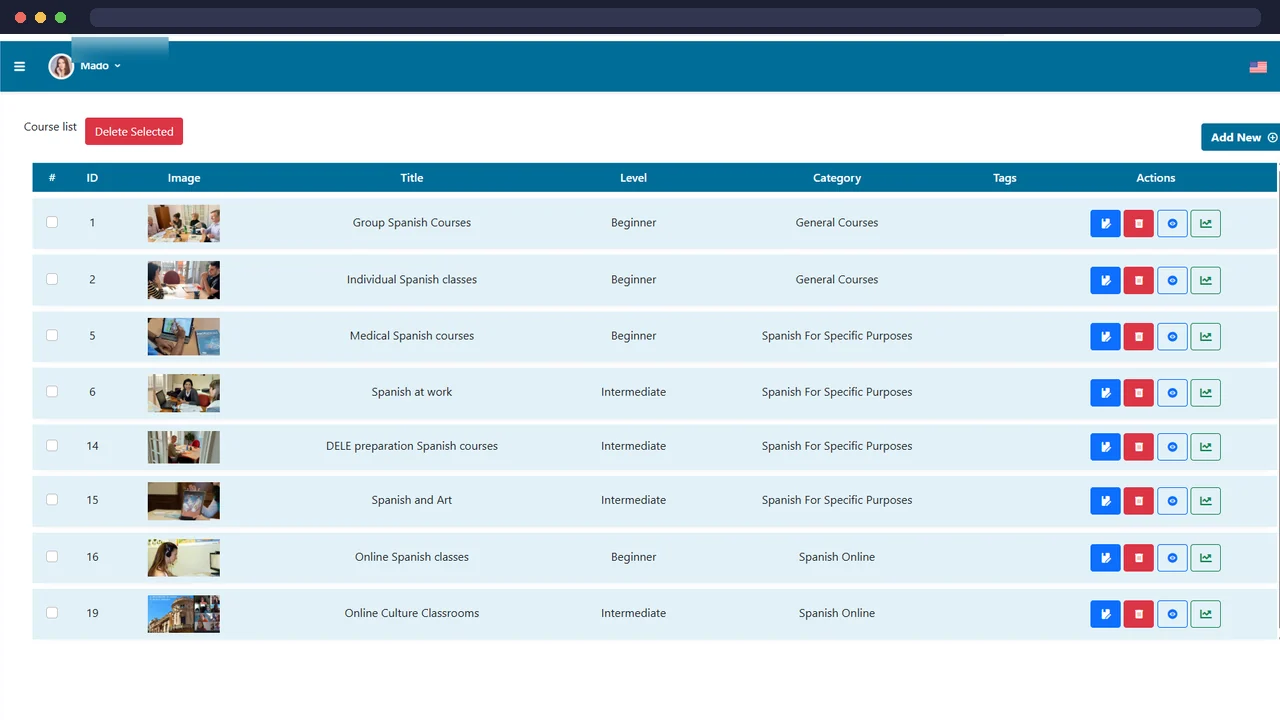The image size is (1280, 720).
Task: Delete DELE preparation Spanish courses
Action: pyautogui.click(x=1138, y=447)
